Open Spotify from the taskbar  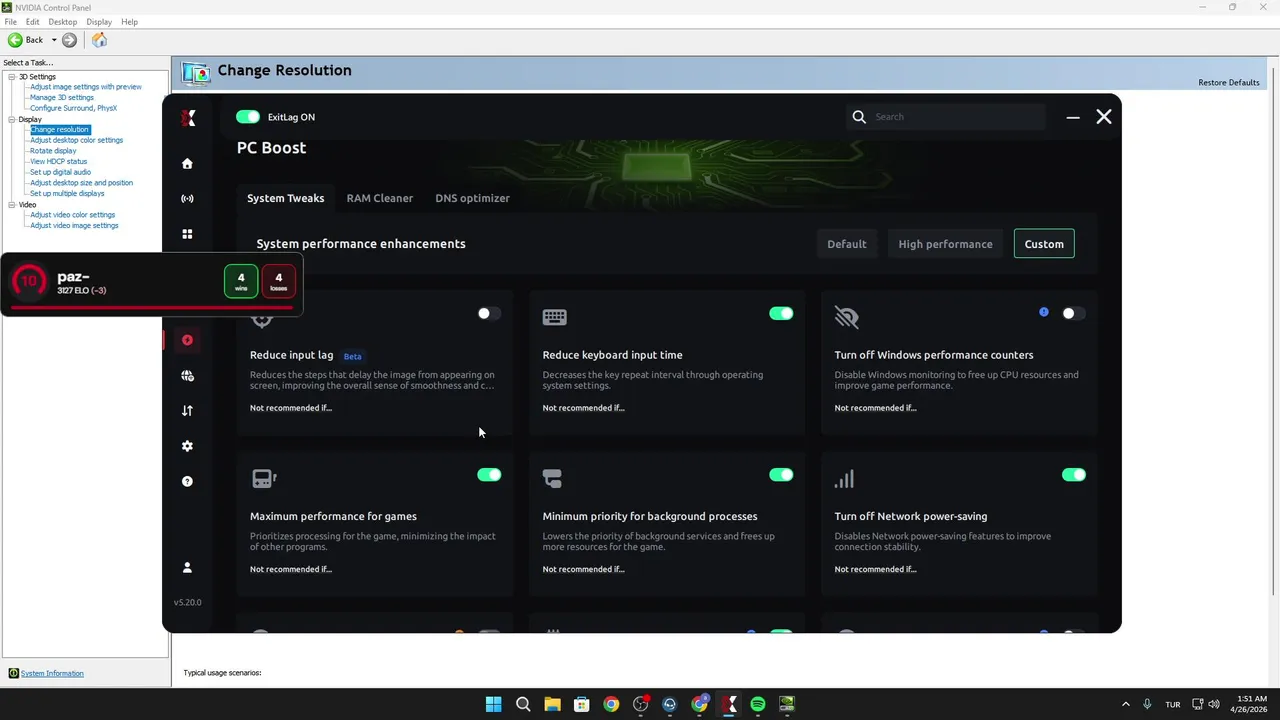[x=758, y=704]
